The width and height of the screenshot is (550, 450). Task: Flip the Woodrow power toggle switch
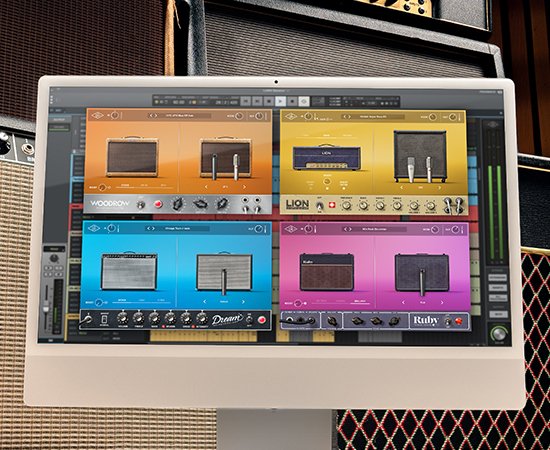coord(141,204)
